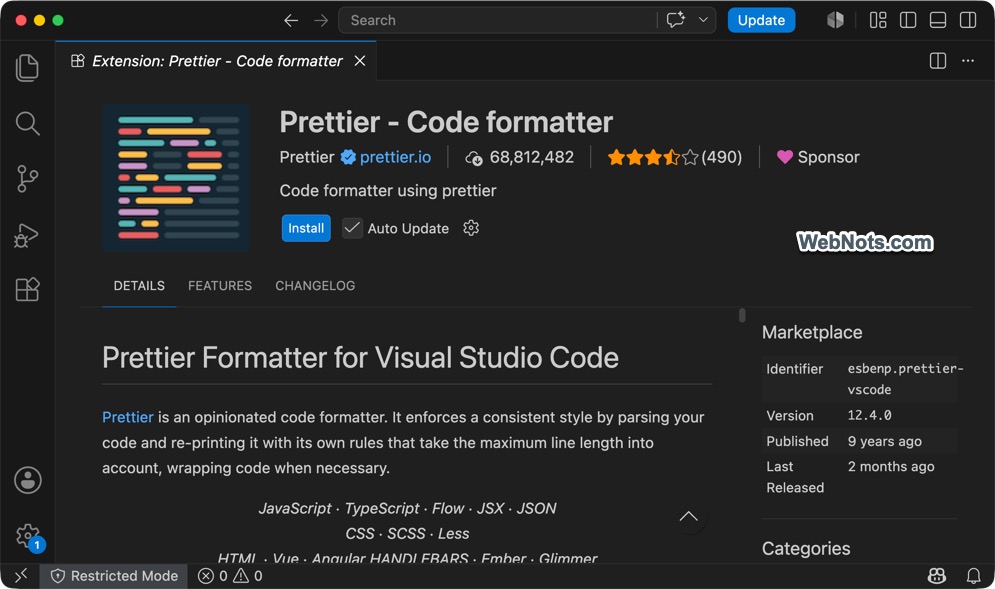This screenshot has width=995, height=589.
Task: Open Copilot status bar icon
Action: point(937,576)
